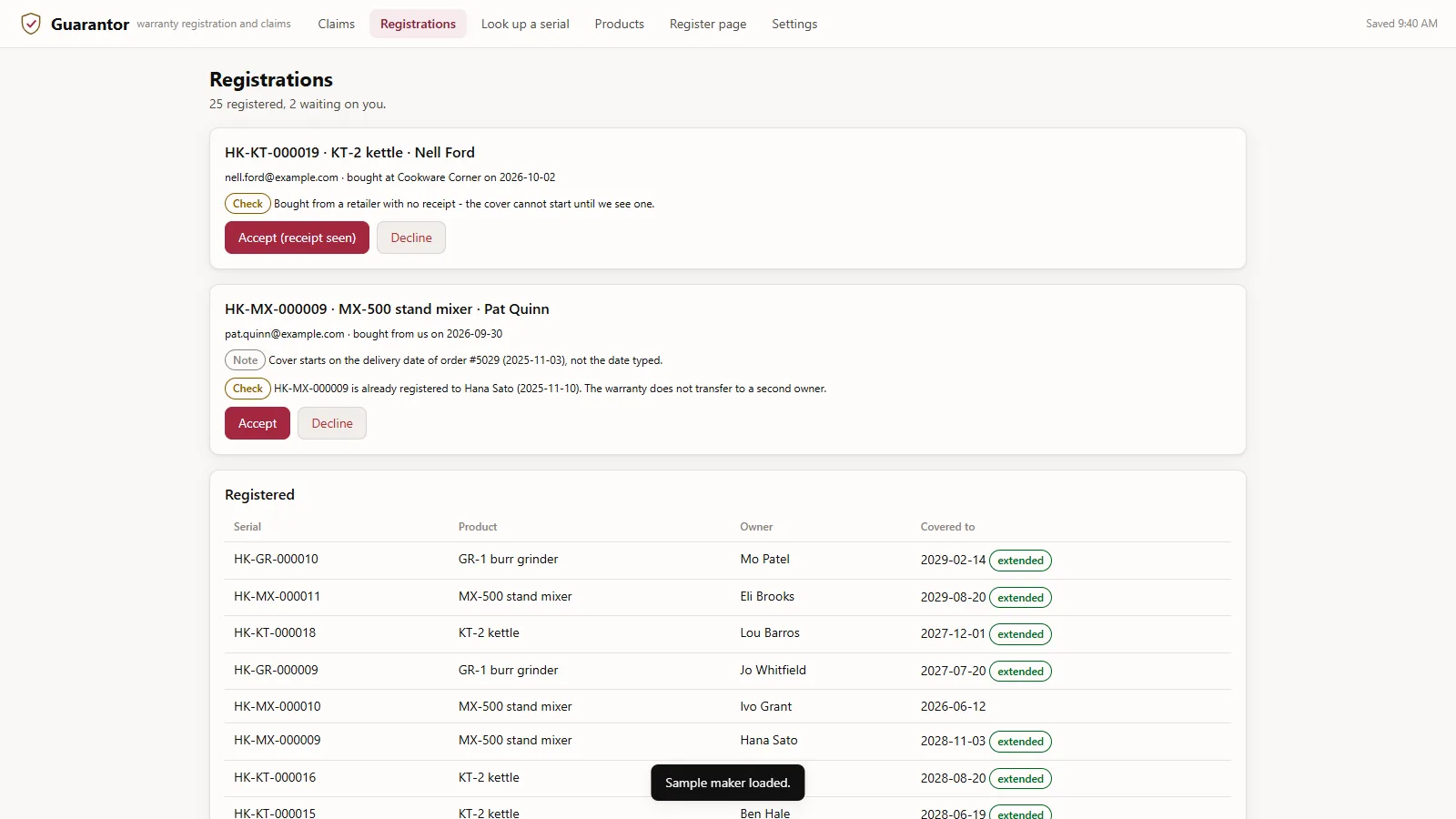Open the Products tab
The image size is (1456, 819).
click(x=619, y=24)
